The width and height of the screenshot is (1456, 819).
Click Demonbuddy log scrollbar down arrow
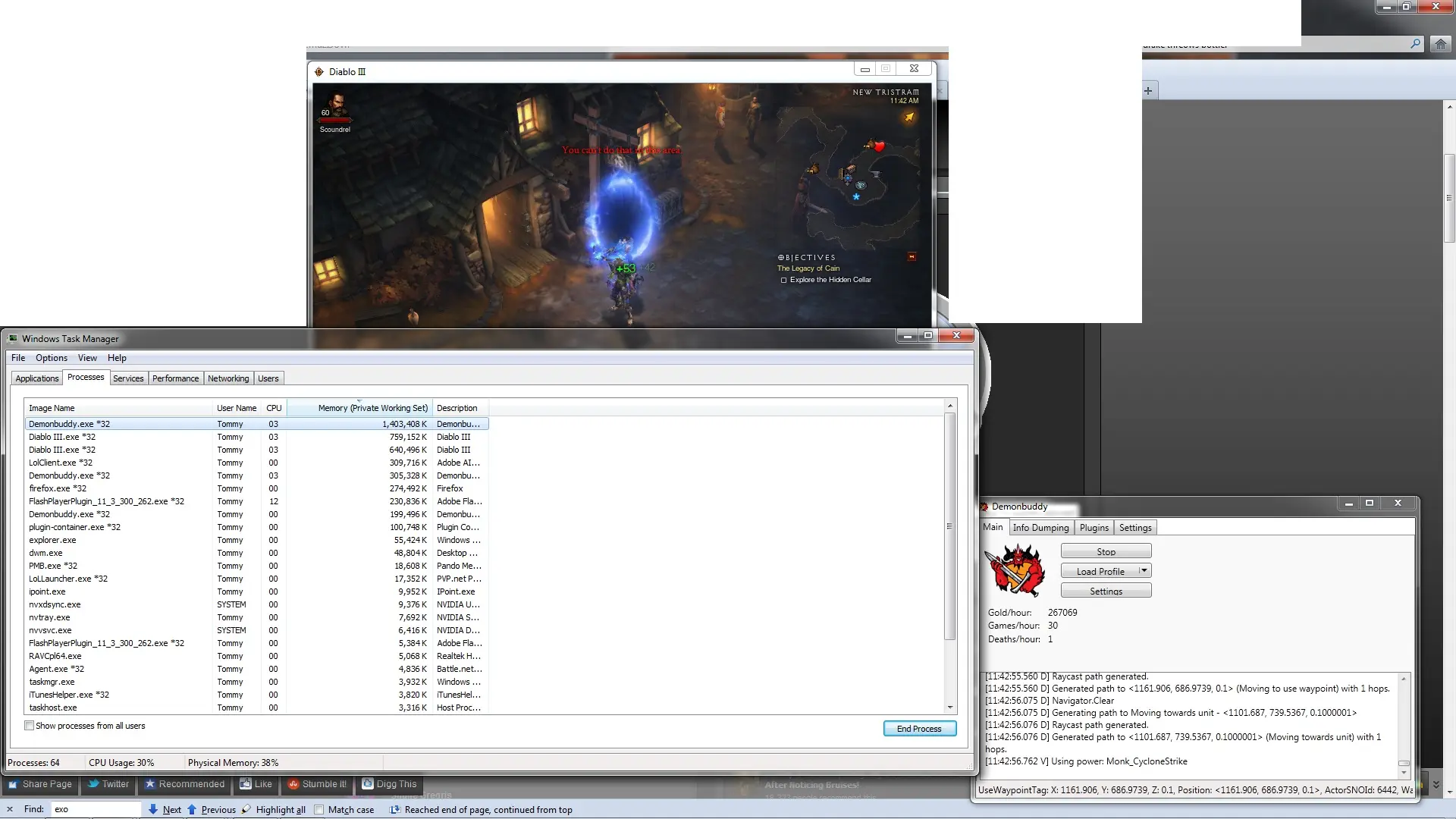(x=1404, y=772)
